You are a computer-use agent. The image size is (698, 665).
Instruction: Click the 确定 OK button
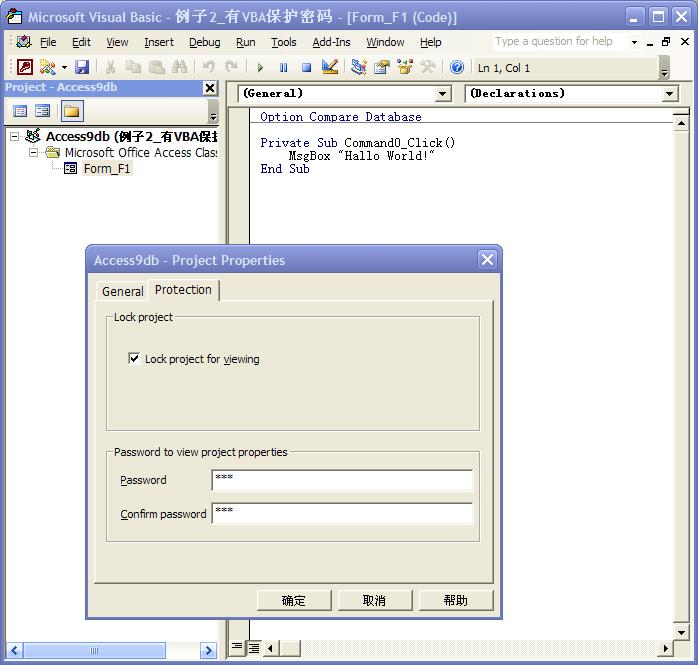[294, 600]
